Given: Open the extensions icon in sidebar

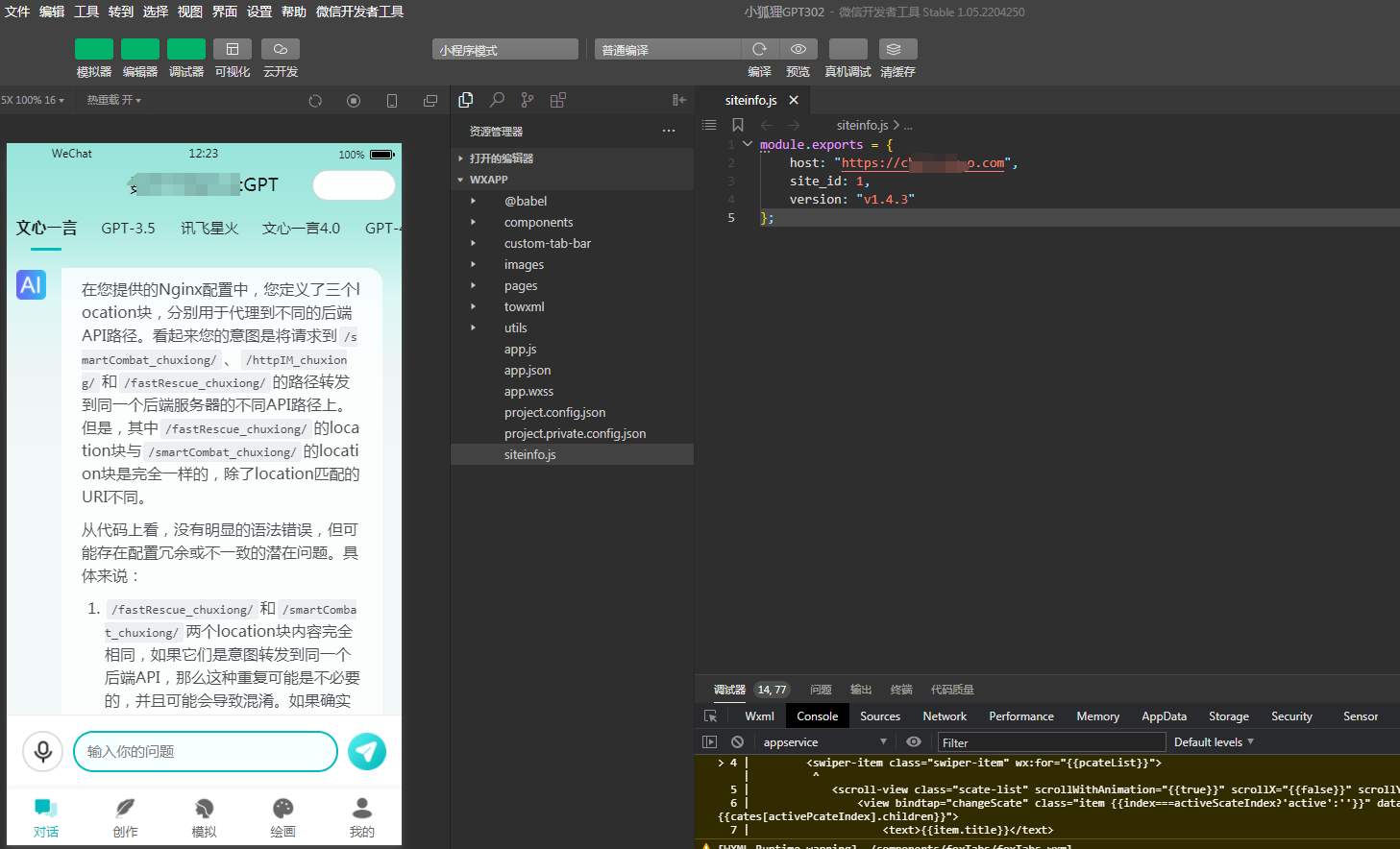Looking at the screenshot, I should click(x=558, y=100).
